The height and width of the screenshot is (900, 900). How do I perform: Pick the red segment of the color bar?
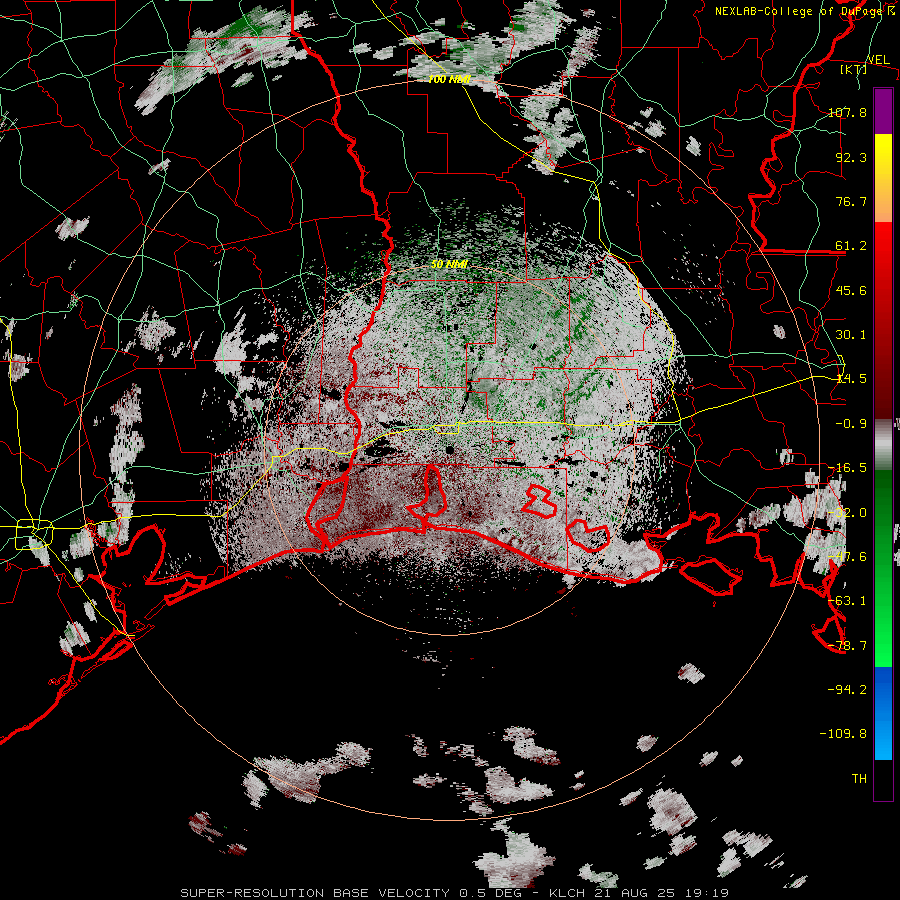[x=883, y=320]
